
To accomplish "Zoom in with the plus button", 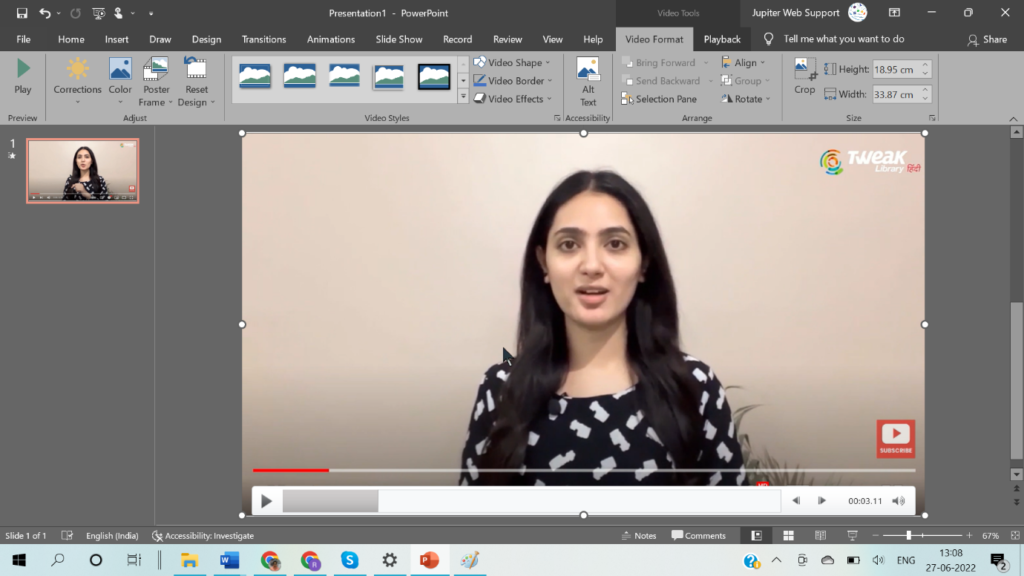I will (x=969, y=536).
